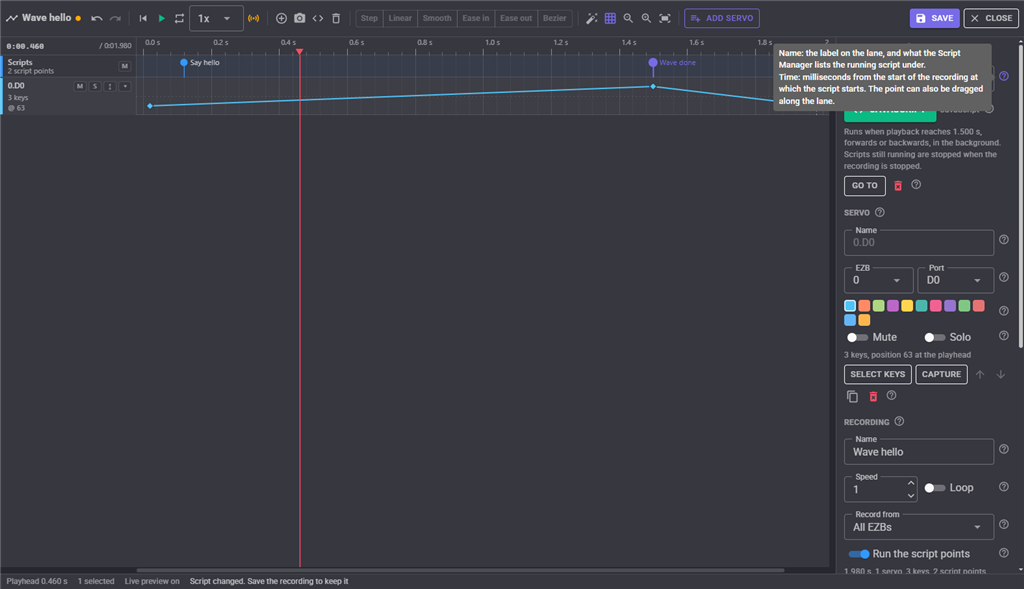Expand the Record from All EZBs dropdown
The image size is (1024, 589).
tap(919, 527)
